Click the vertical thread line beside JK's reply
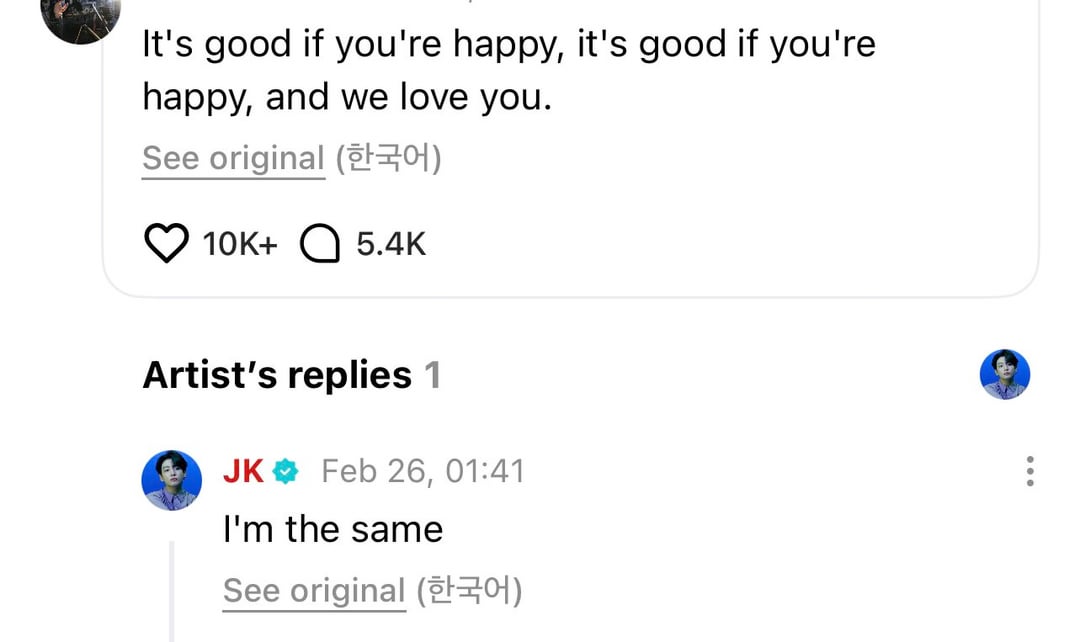 click(171, 590)
